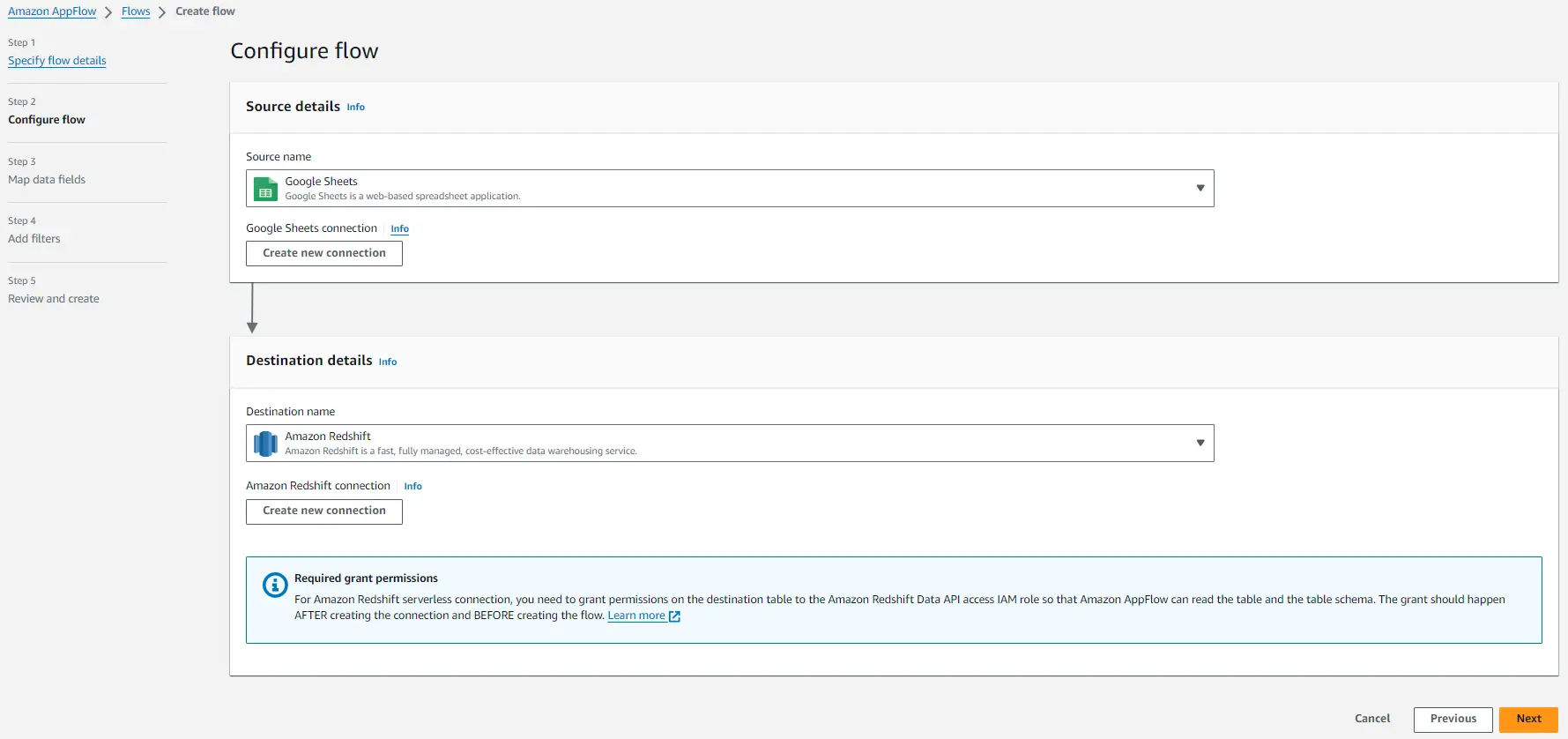Open Info link next to Destination details

[x=388, y=362]
